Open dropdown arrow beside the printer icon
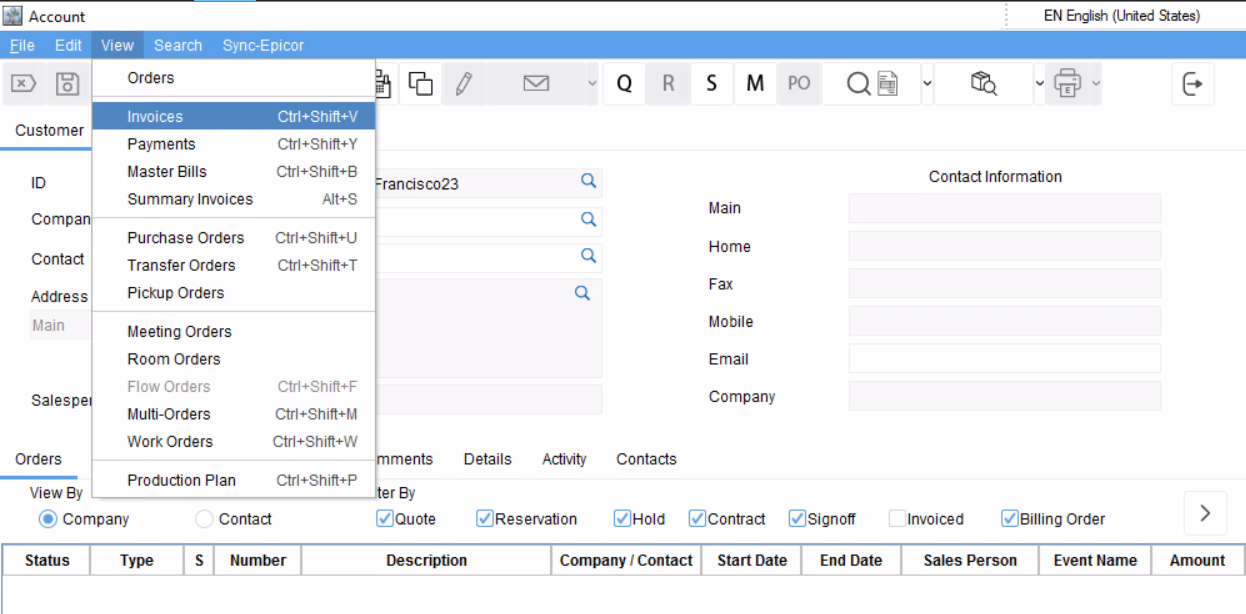This screenshot has width=1246, height=614. point(1096,84)
